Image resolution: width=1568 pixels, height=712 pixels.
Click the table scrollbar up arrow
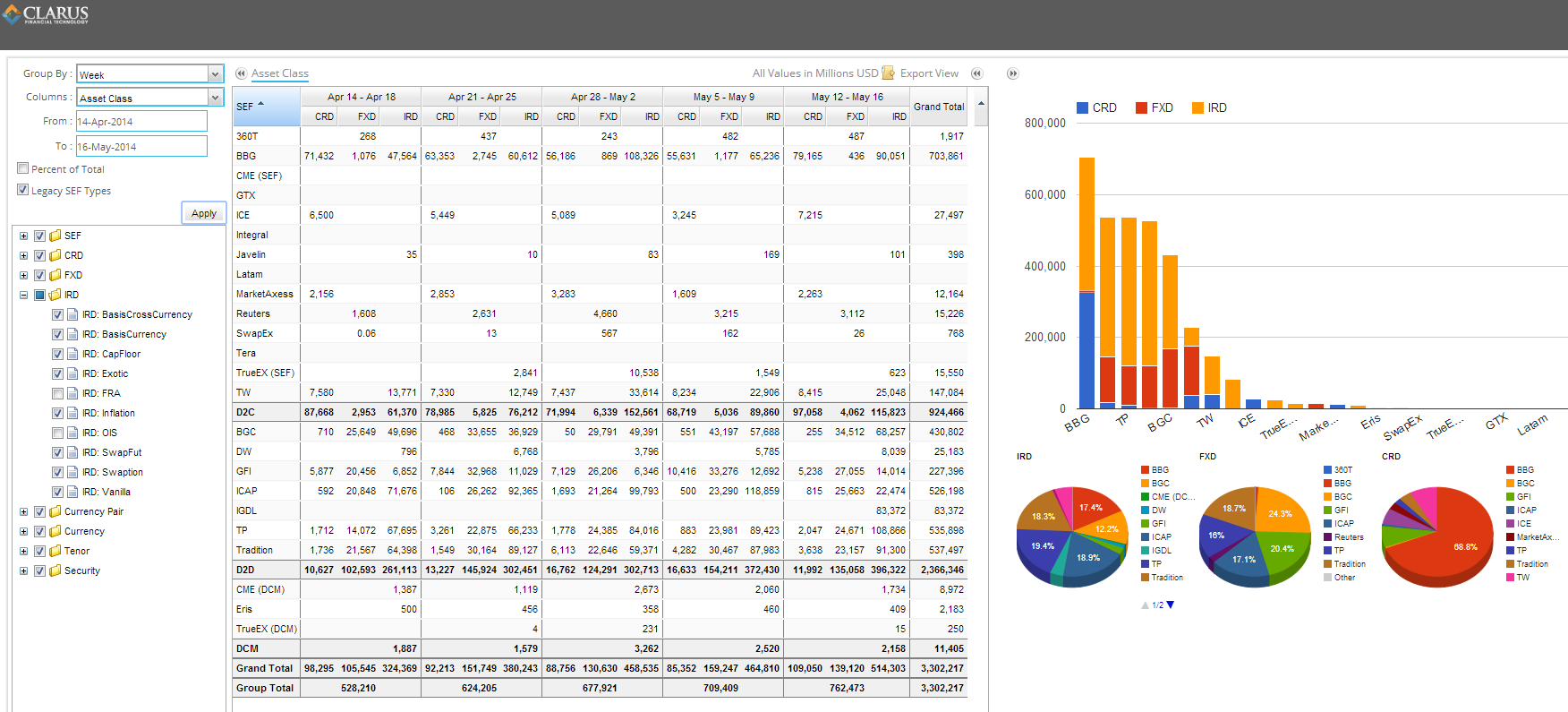(981, 104)
